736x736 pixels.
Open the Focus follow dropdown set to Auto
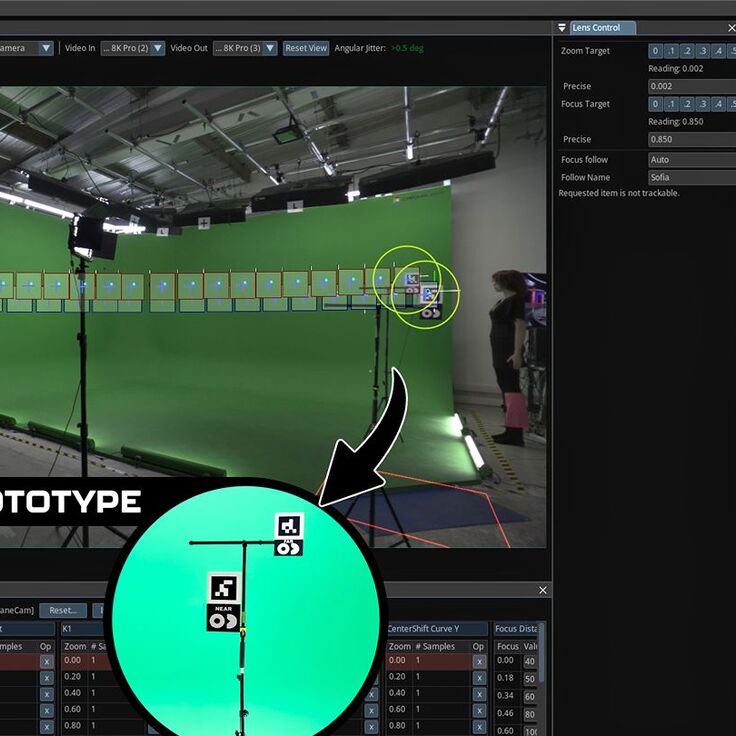pyautogui.click(x=692, y=160)
